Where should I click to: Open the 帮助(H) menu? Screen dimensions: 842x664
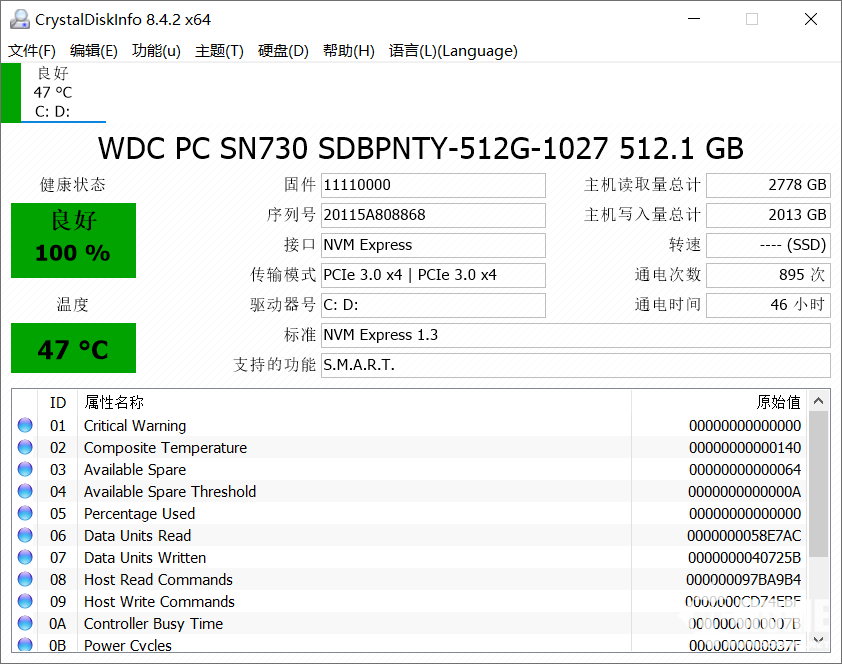click(x=349, y=51)
